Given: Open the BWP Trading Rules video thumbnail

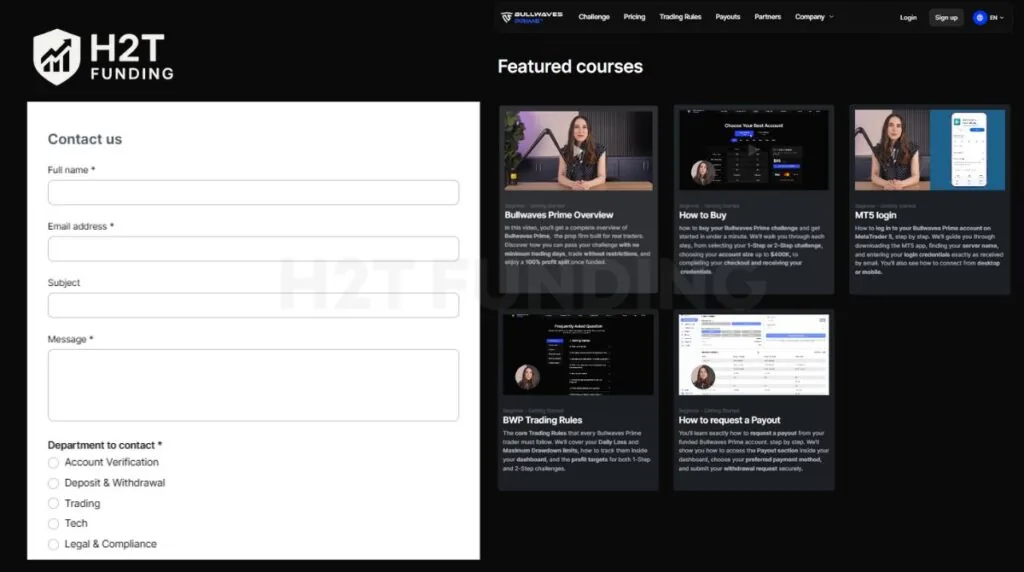Looking at the screenshot, I should click(x=578, y=355).
